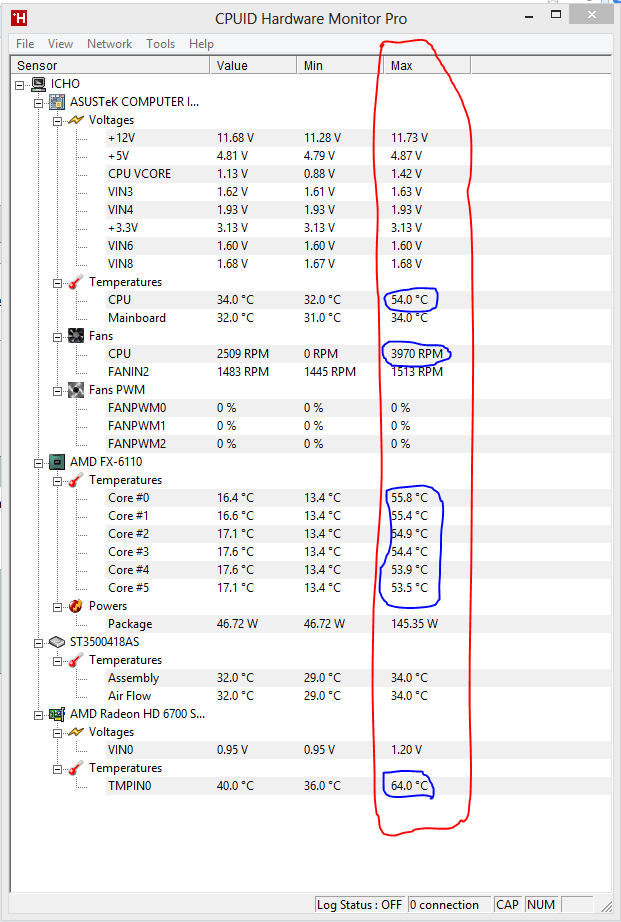621x922 pixels.
Task: Click the CAP status bar indicator
Action: pos(508,905)
